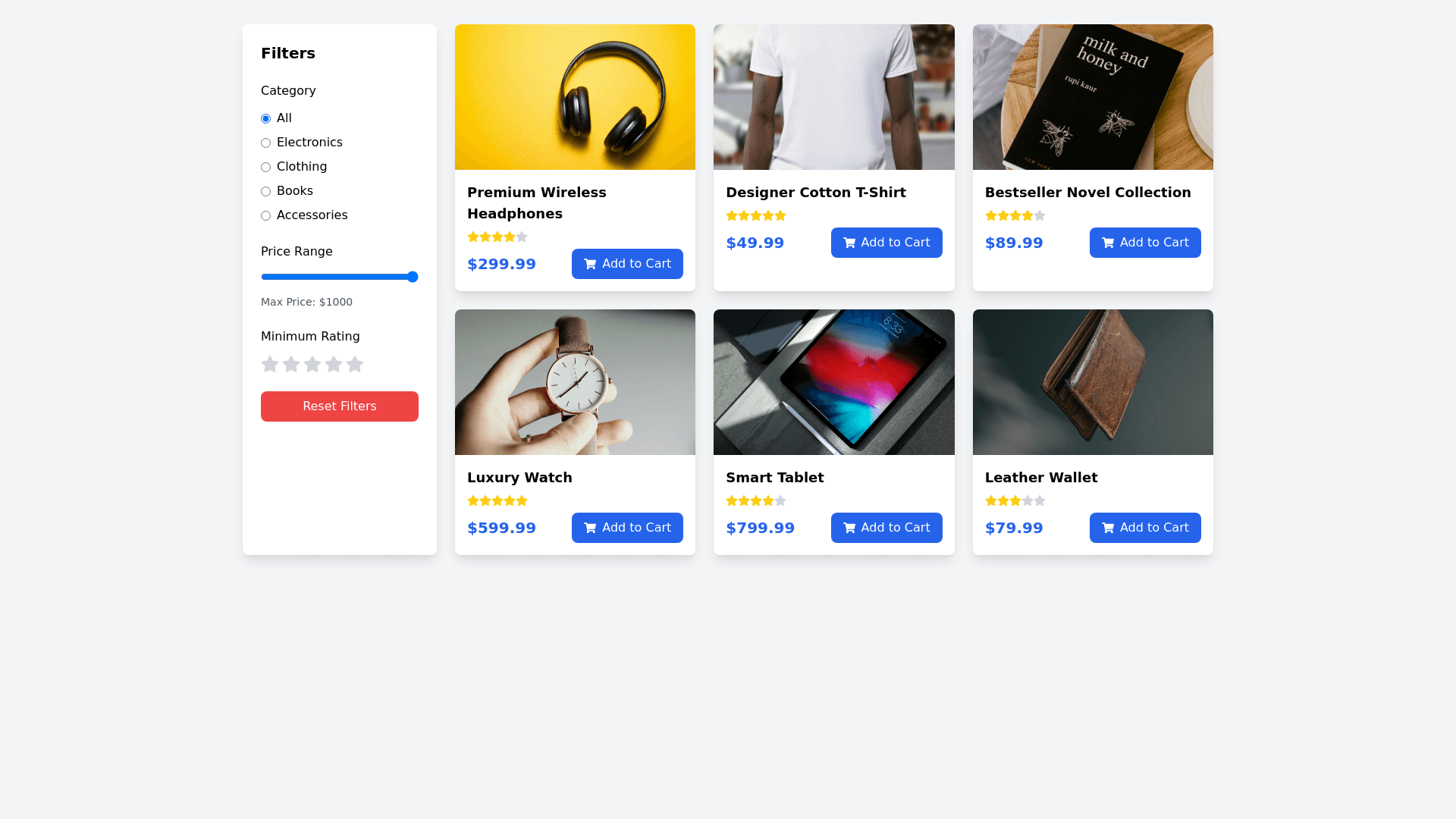Click the Smart Tablet product title

(774, 478)
